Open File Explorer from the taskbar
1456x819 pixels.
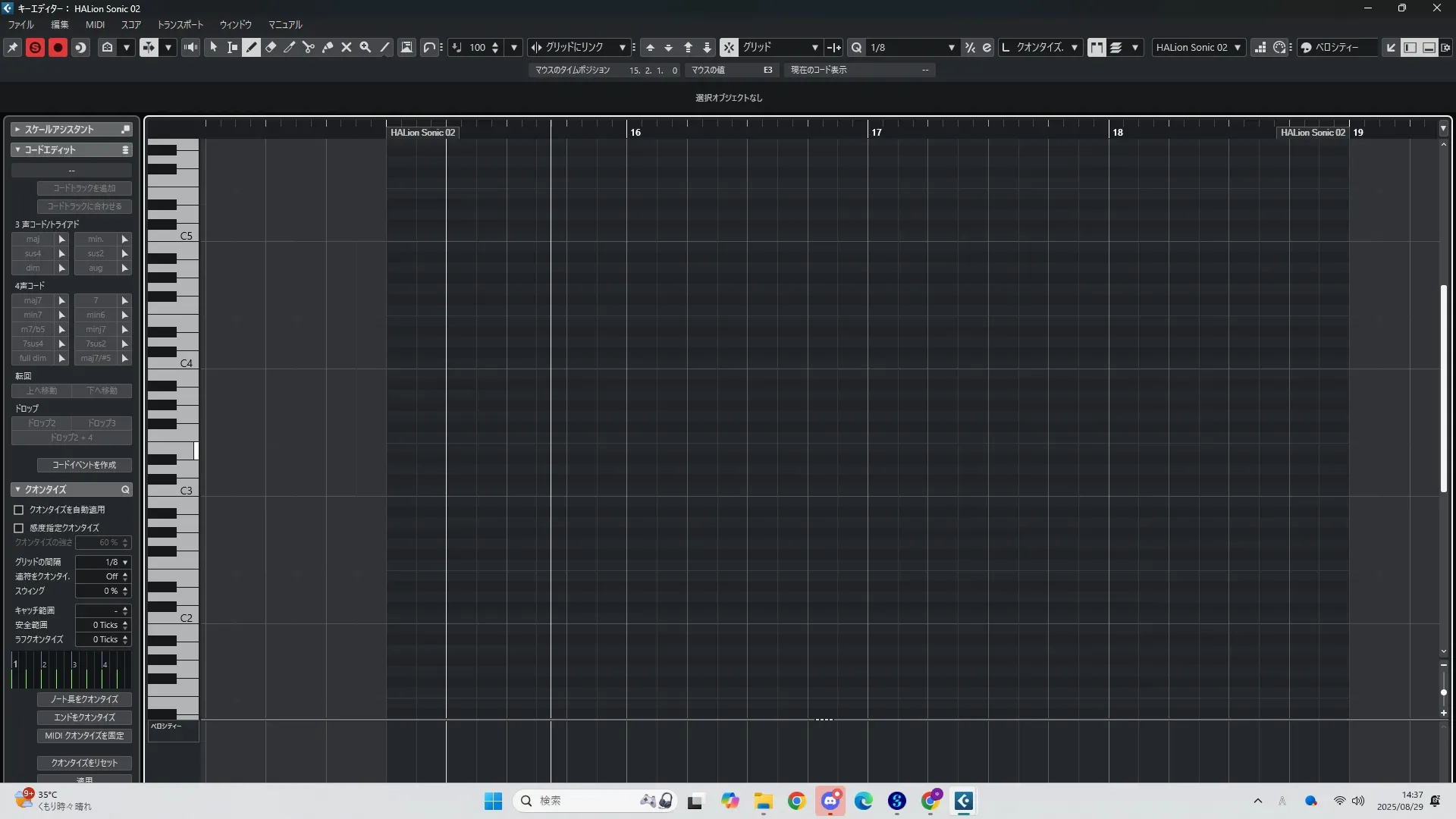click(x=763, y=801)
